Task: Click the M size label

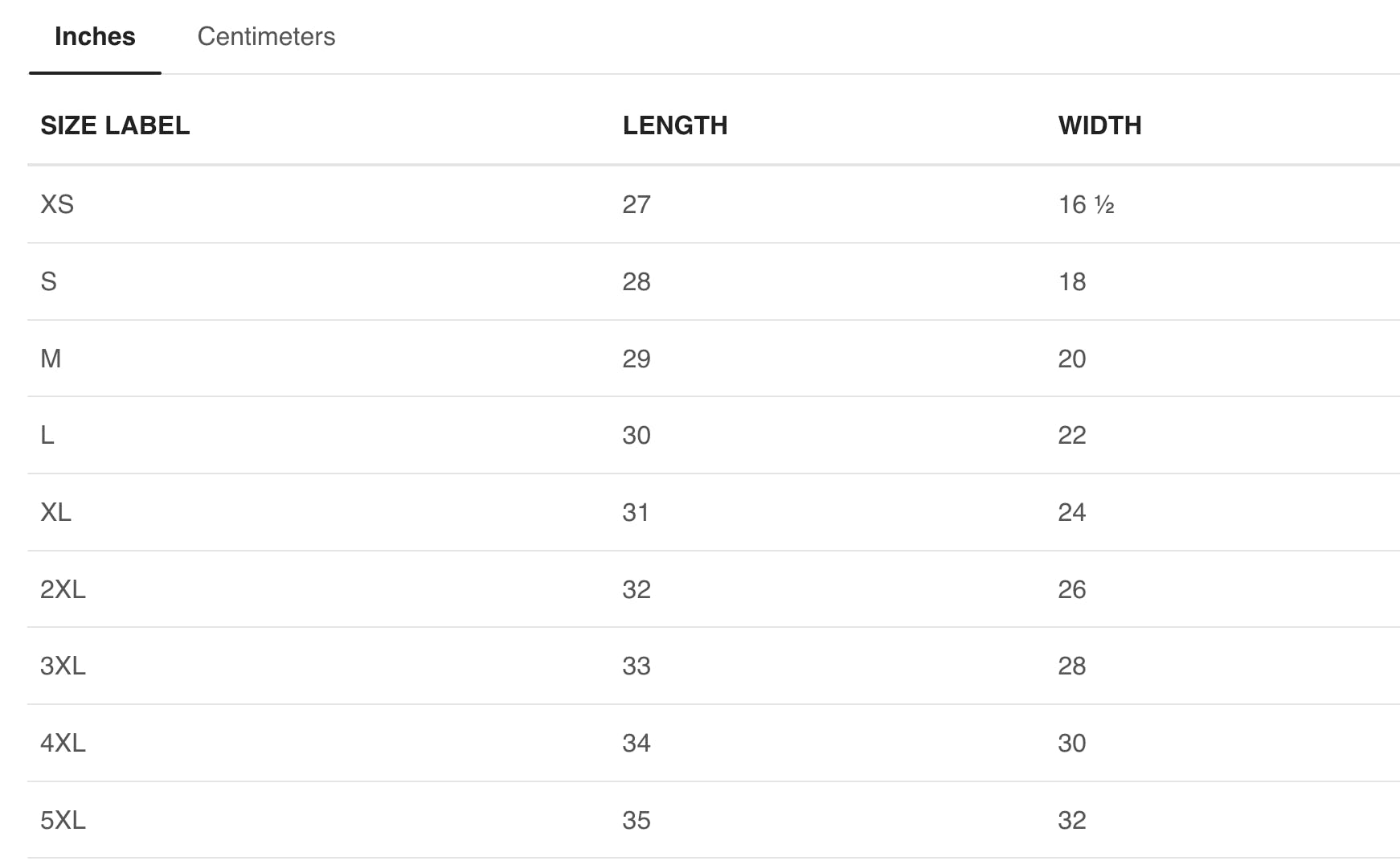Action: pyautogui.click(x=51, y=359)
